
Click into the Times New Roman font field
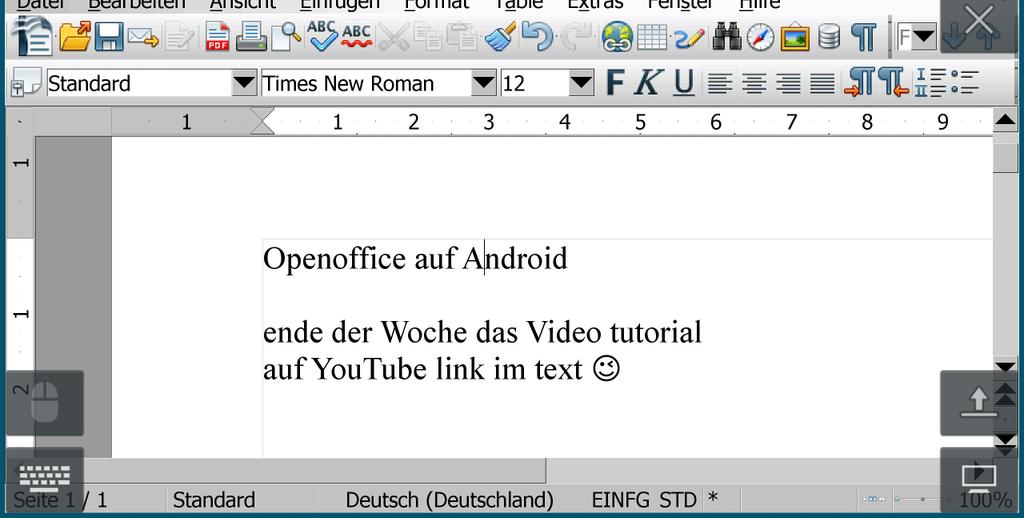tap(366, 83)
